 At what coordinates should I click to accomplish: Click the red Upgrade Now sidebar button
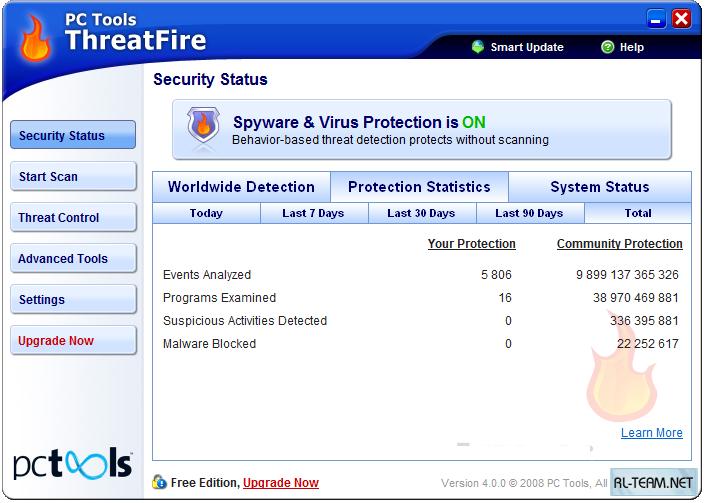click(72, 341)
